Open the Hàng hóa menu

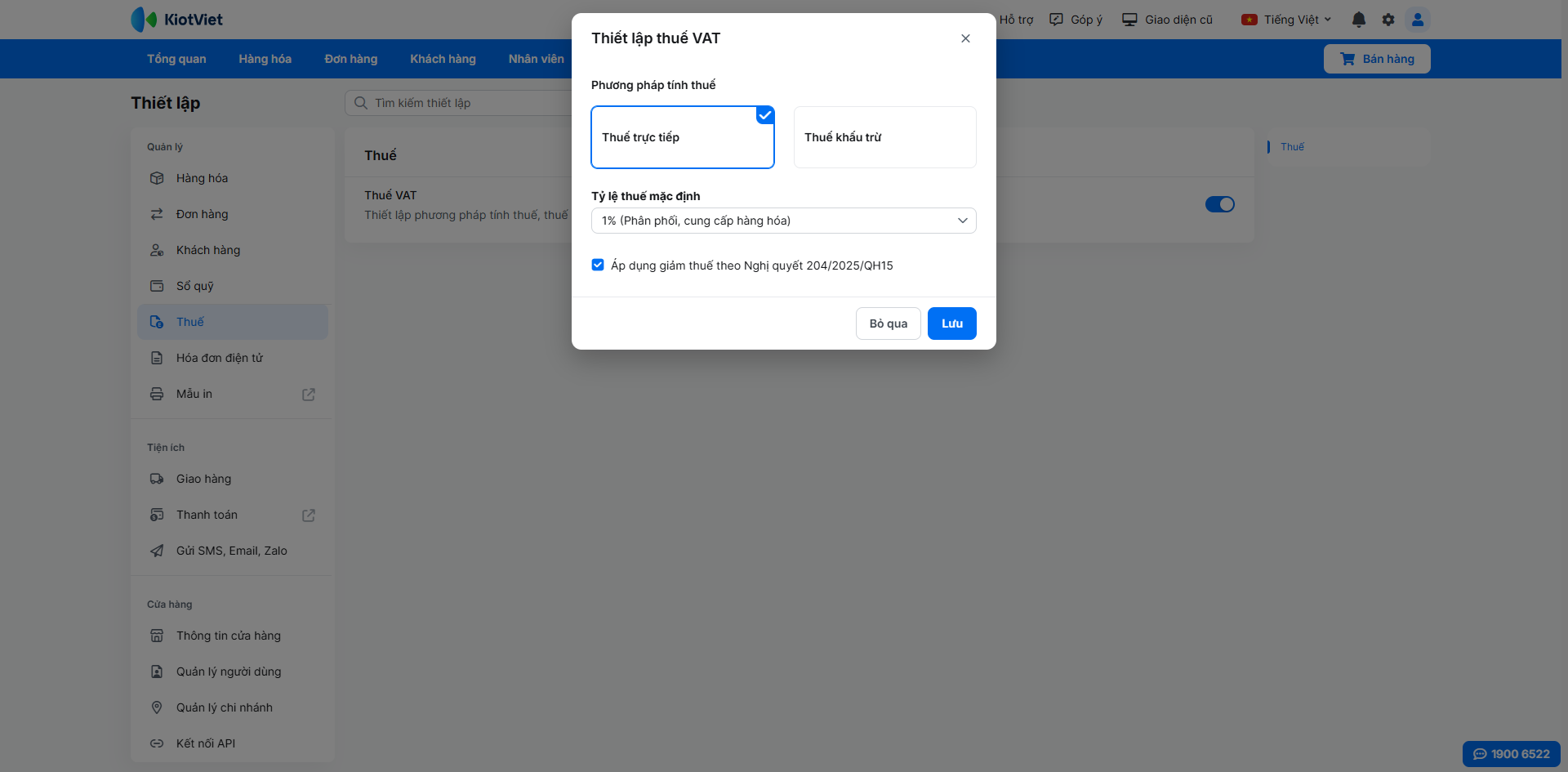[265, 59]
